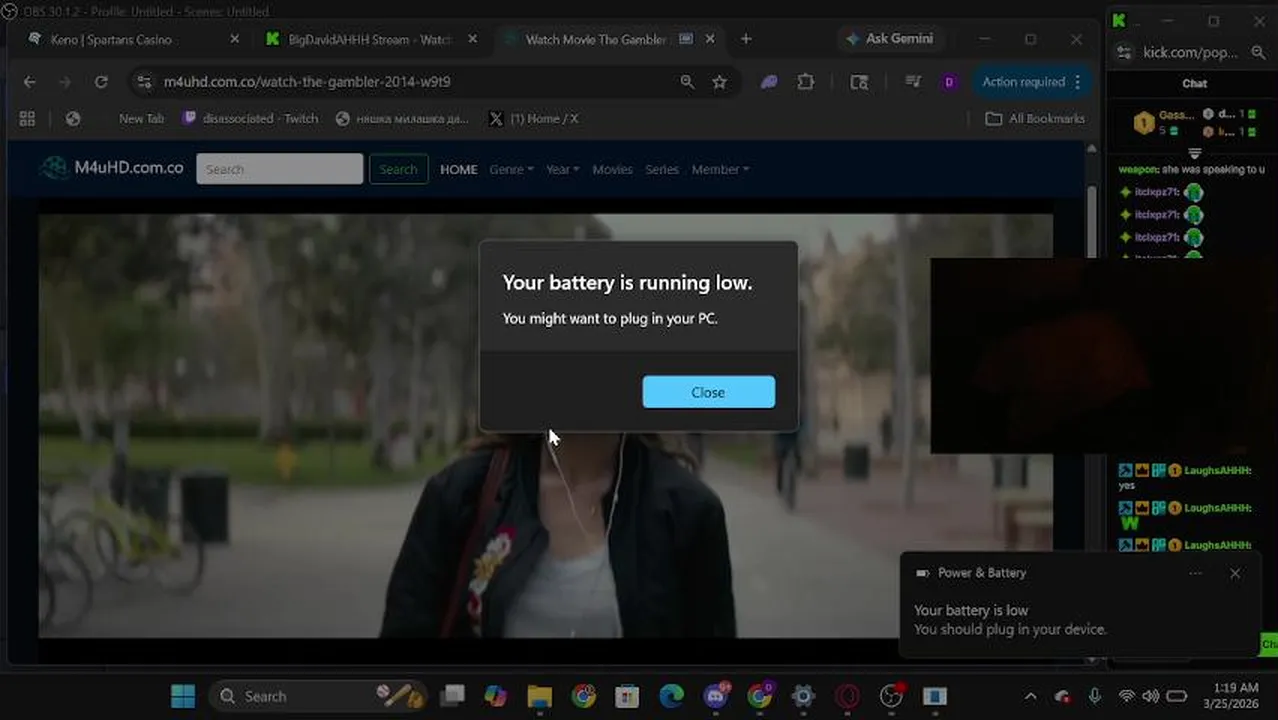
Task: Open the Google Lens search icon
Action: [859, 82]
